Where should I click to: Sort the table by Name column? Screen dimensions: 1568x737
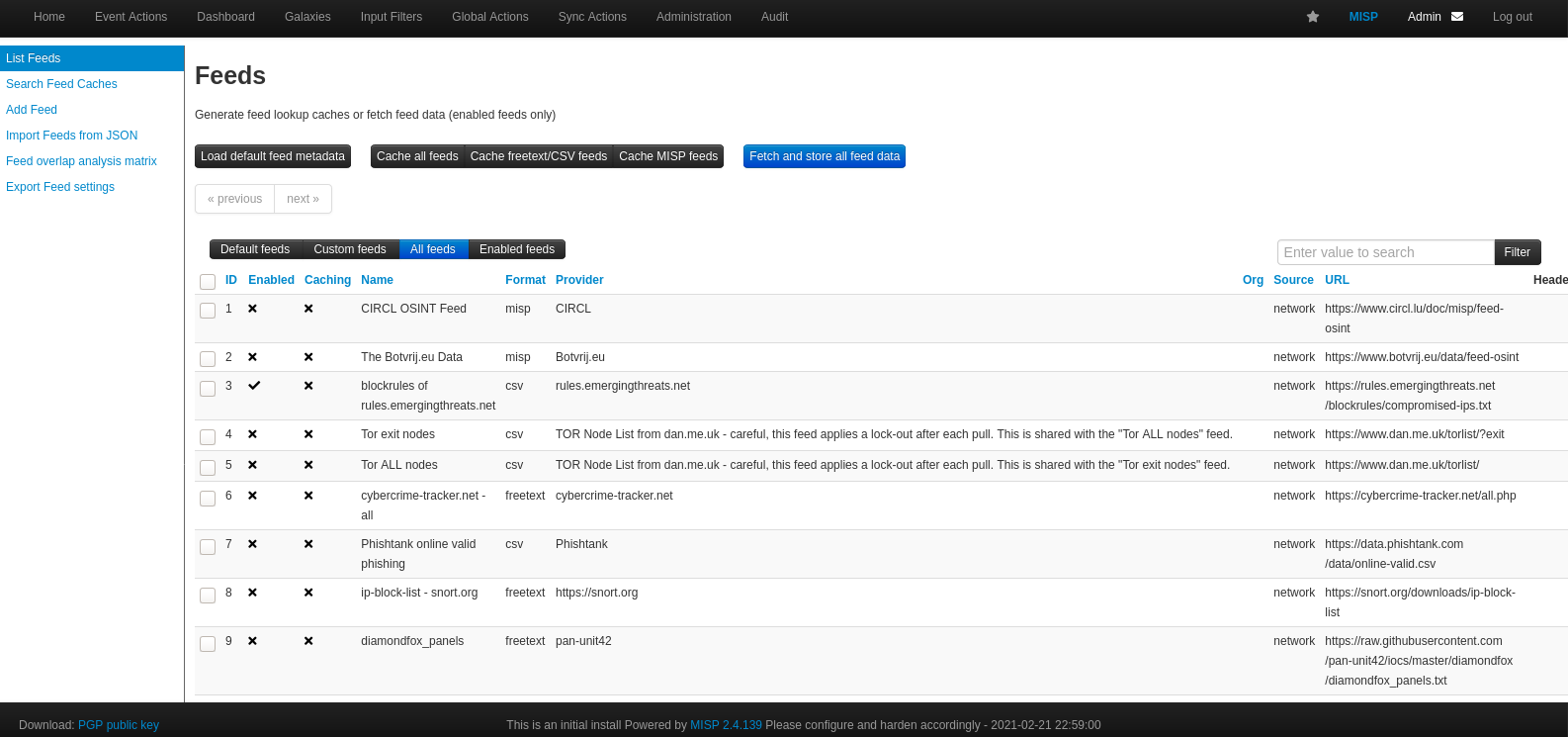[x=377, y=280]
